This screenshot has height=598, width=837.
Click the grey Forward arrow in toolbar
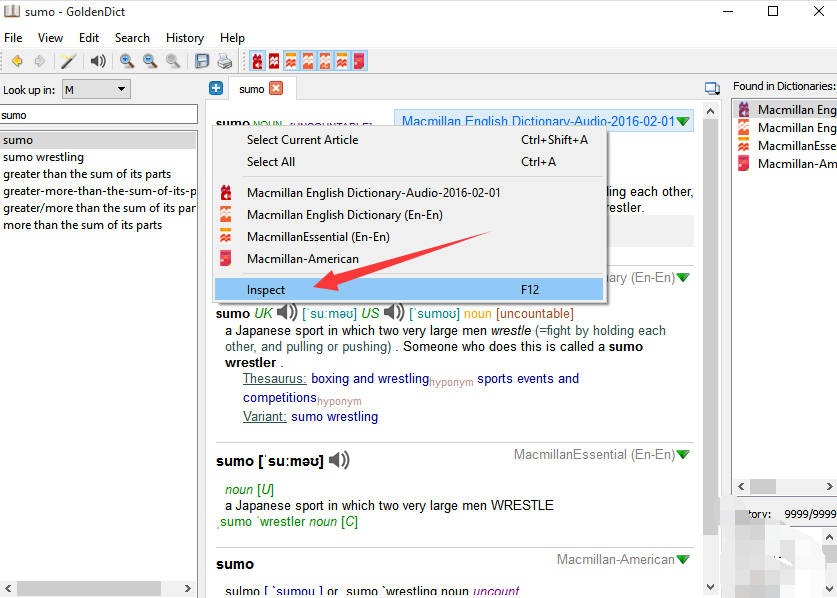40,61
